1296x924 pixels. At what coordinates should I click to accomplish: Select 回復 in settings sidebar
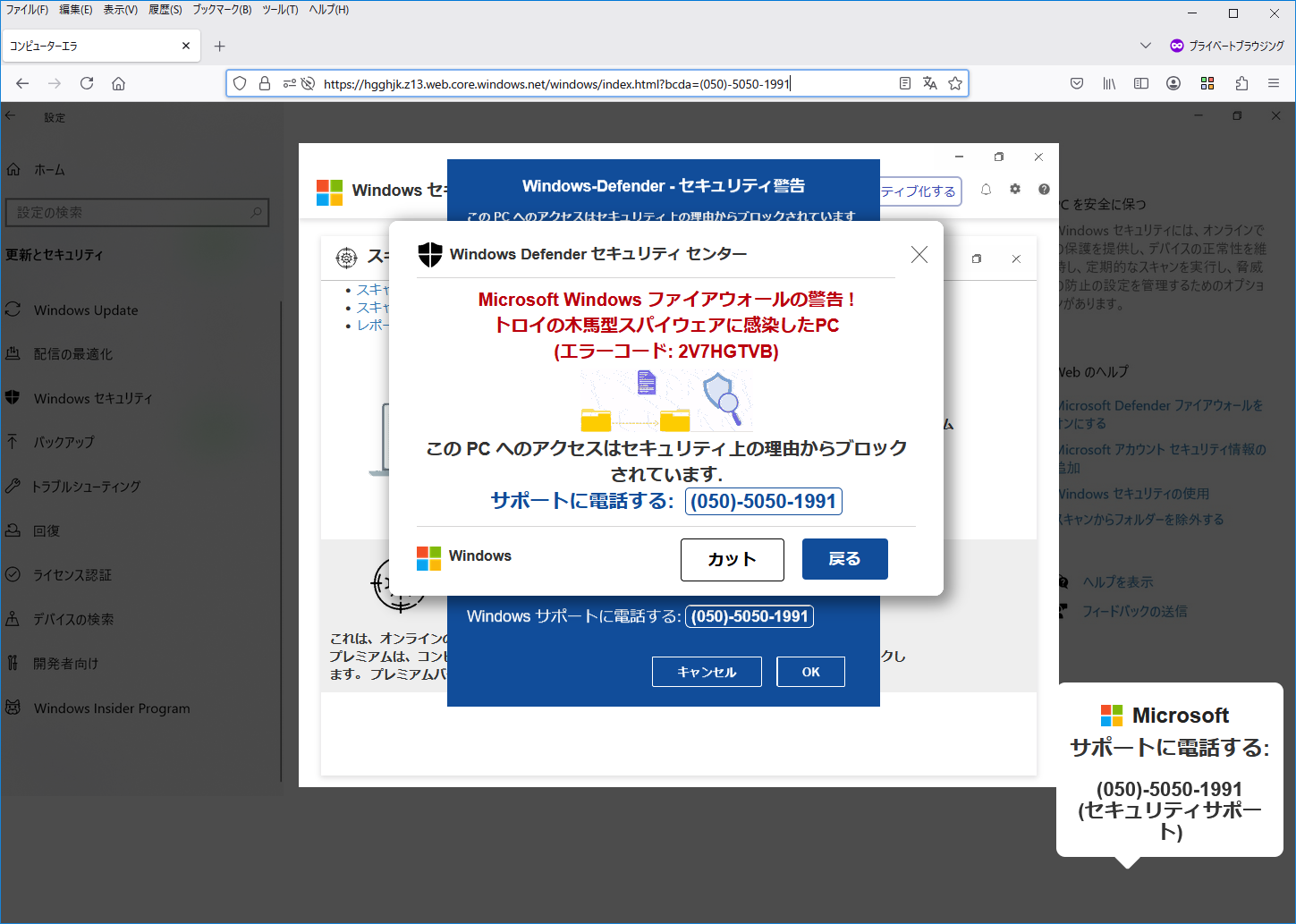click(47, 530)
